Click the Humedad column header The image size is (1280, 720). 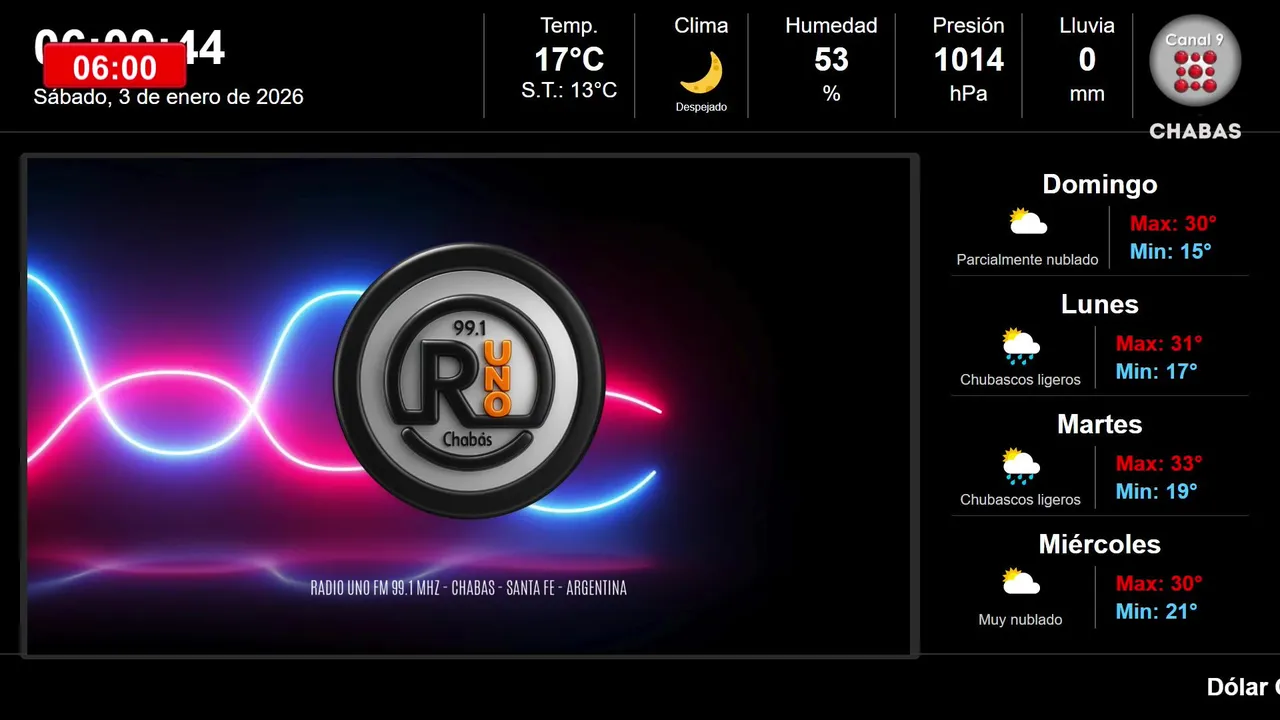click(x=831, y=26)
